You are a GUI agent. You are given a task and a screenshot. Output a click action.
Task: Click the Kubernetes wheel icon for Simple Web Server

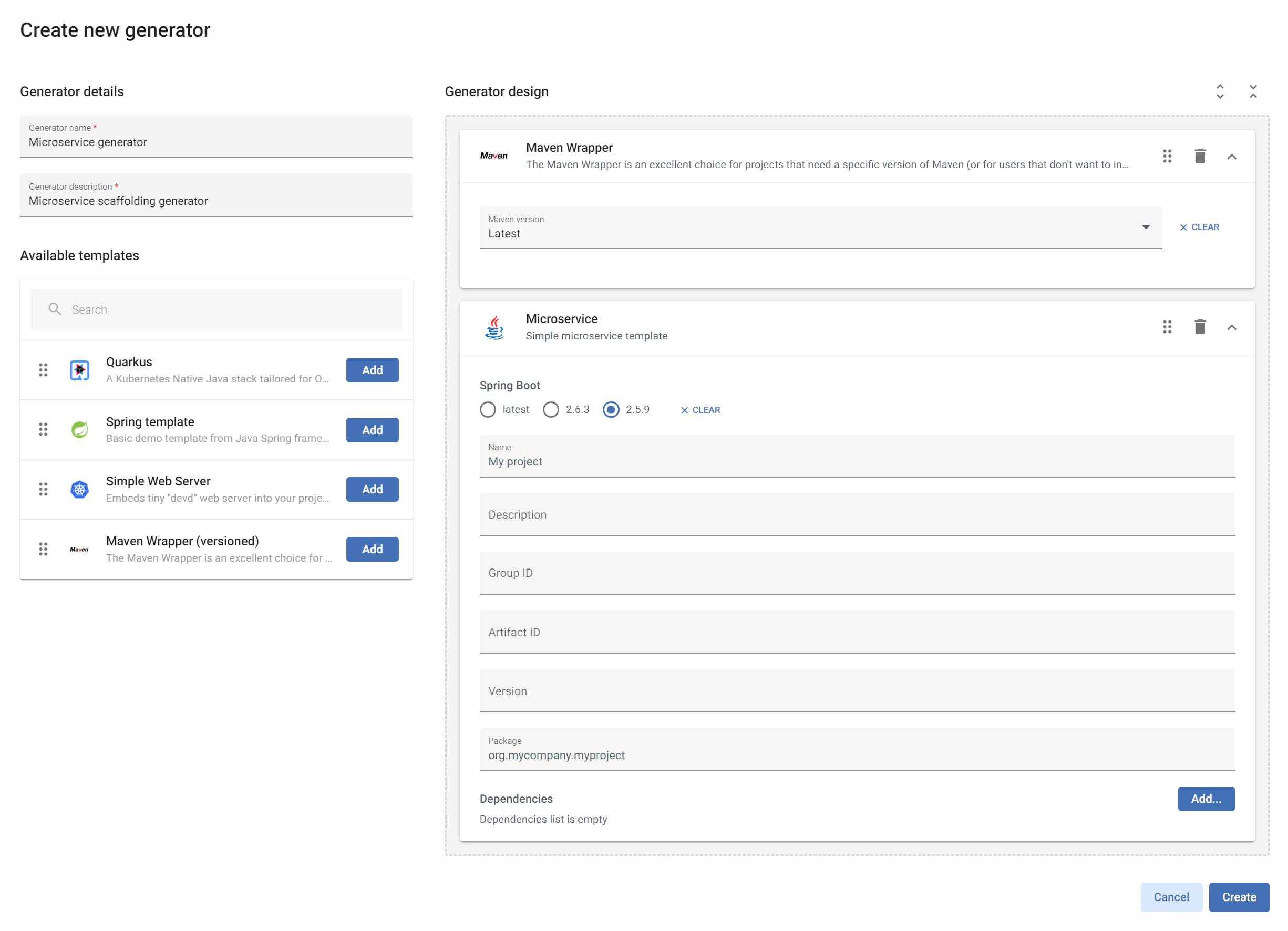click(79, 489)
